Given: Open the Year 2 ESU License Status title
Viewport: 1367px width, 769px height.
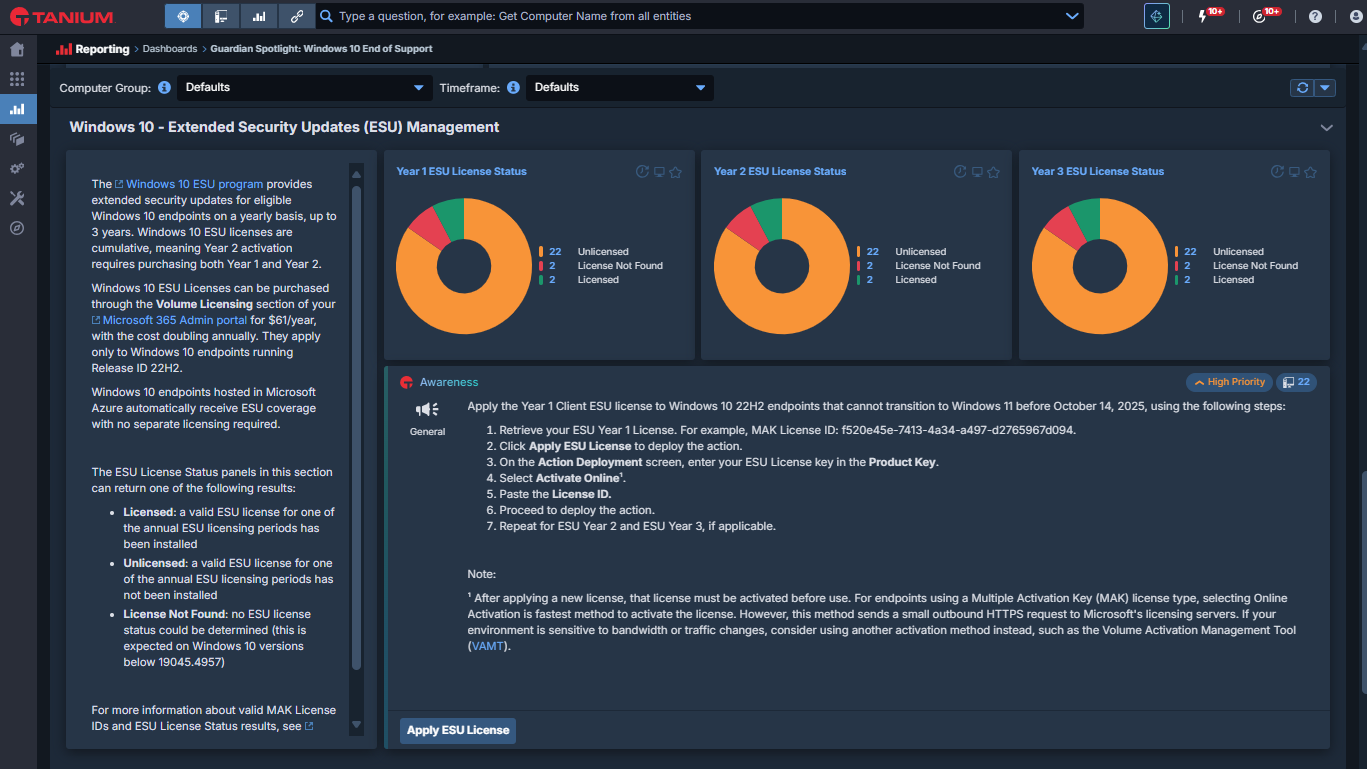Looking at the screenshot, I should pyautogui.click(x=780, y=172).
